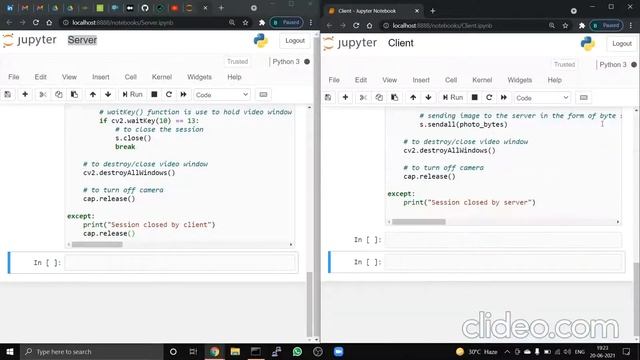Save the Client notebook with the save icon
Image resolution: width=640 pixels, height=360 pixels.
328,98
